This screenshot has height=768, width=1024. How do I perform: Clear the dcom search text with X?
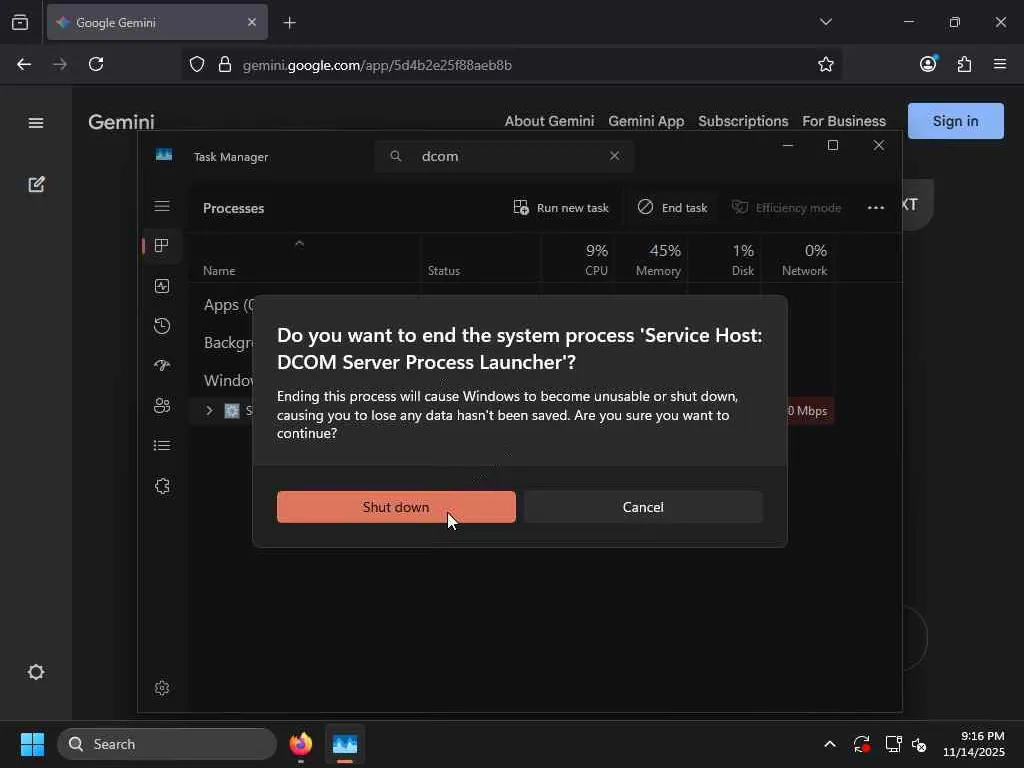coord(615,155)
